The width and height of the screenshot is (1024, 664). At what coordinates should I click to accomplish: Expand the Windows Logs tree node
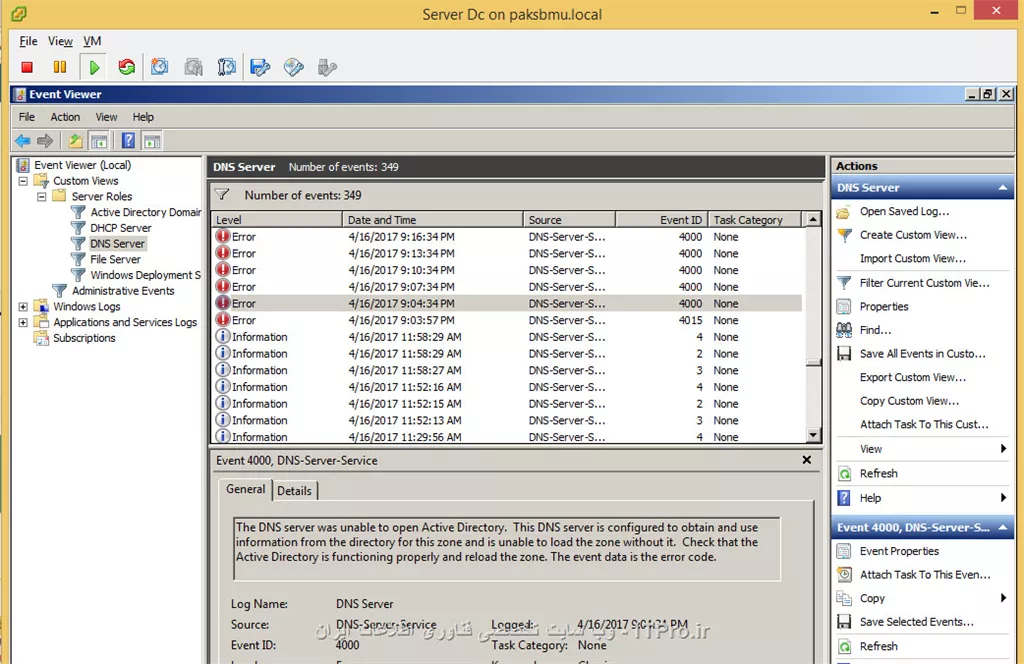(23, 306)
